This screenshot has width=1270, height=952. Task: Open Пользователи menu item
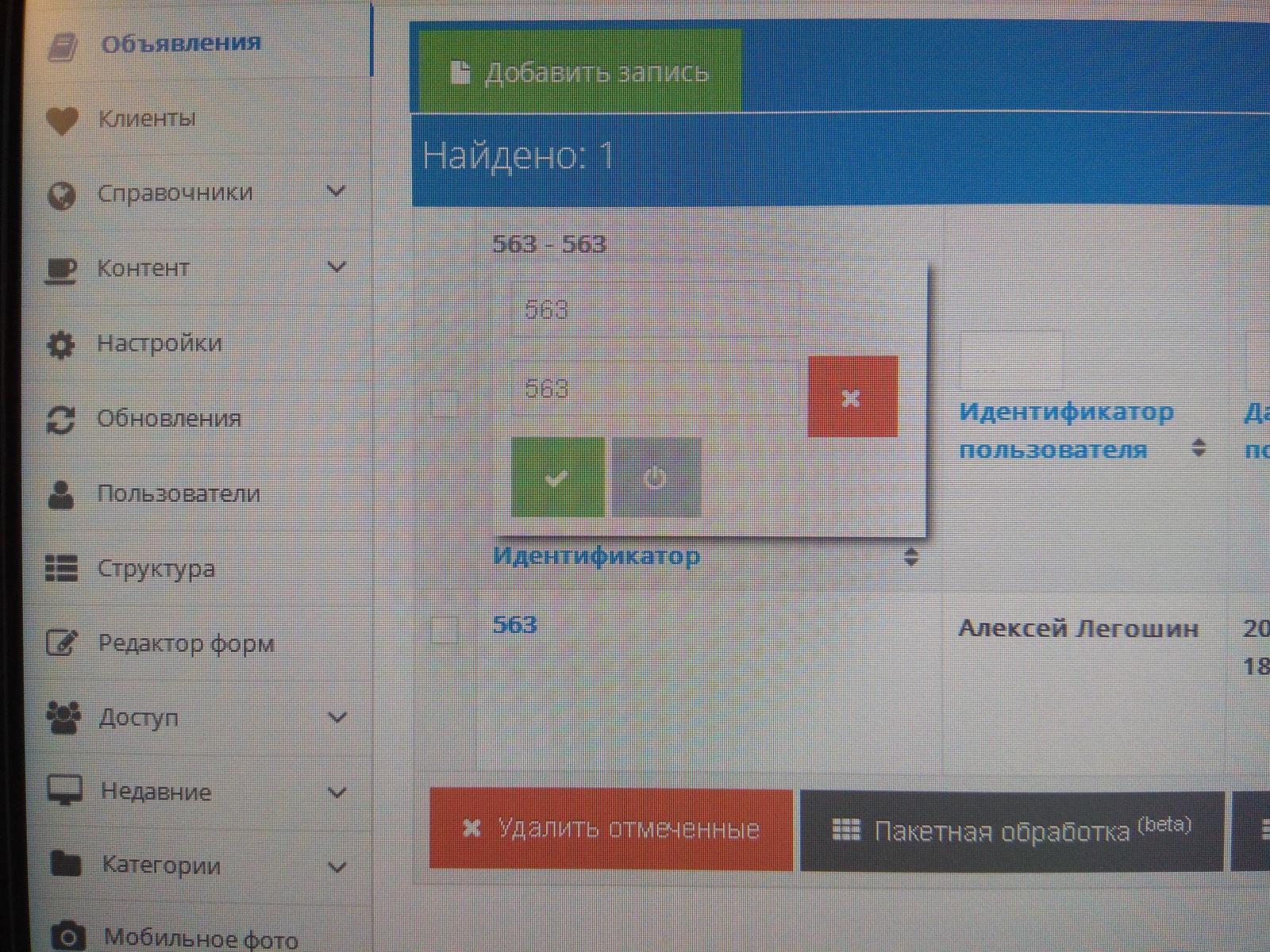(x=179, y=493)
